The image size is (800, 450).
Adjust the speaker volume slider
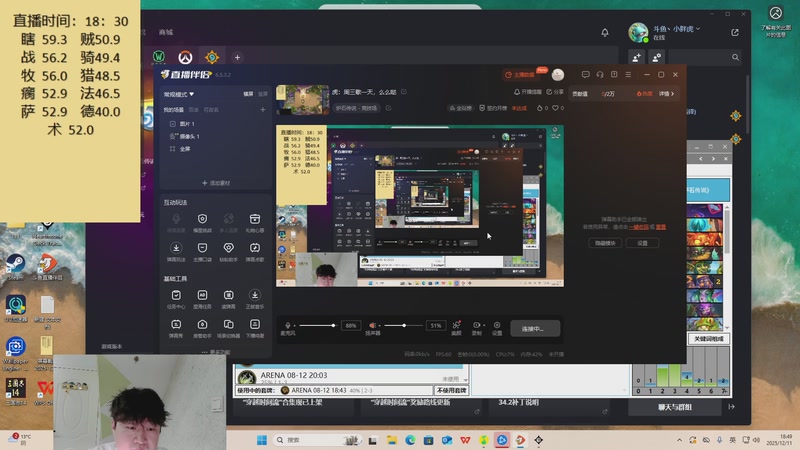coord(403,326)
